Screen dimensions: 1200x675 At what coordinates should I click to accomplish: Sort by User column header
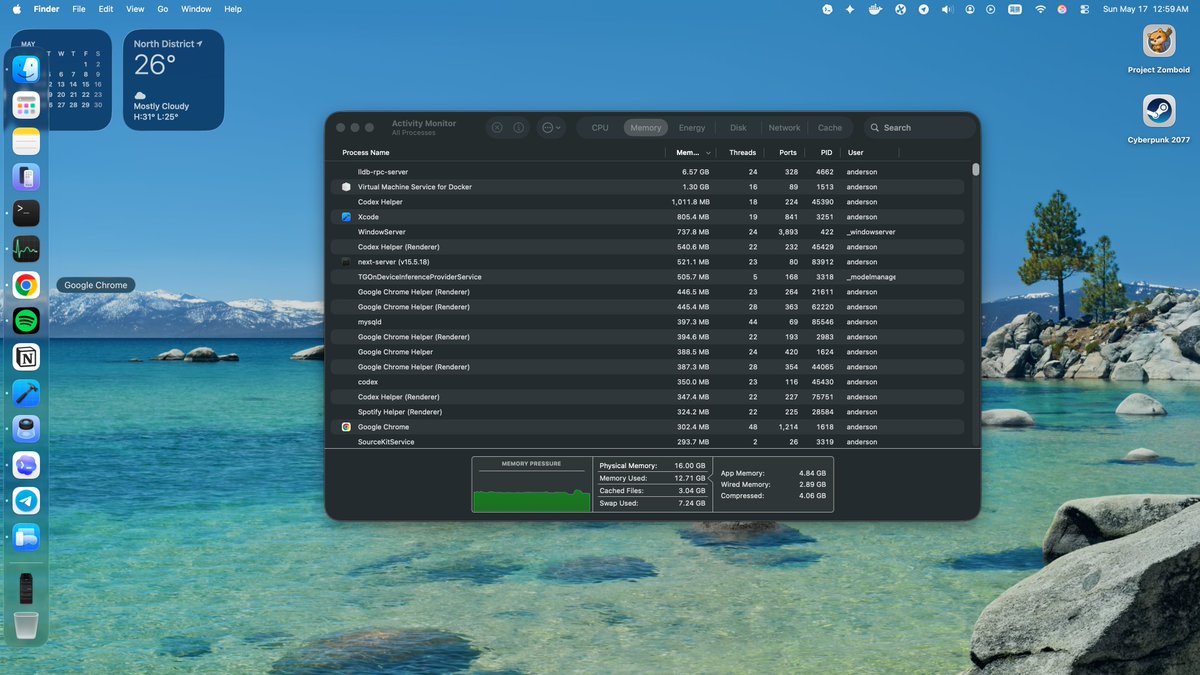[x=855, y=153]
